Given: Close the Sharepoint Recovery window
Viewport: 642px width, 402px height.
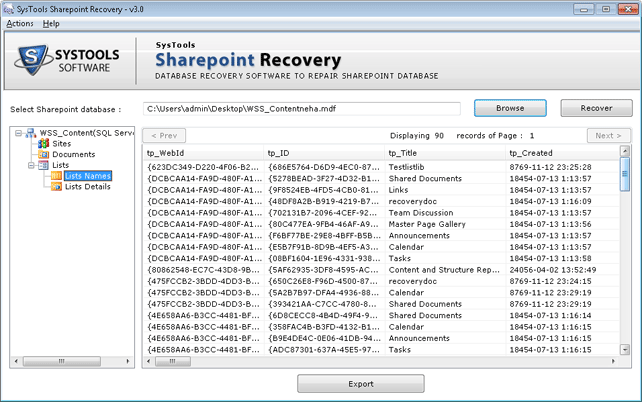Looking at the screenshot, I should (628, 9).
